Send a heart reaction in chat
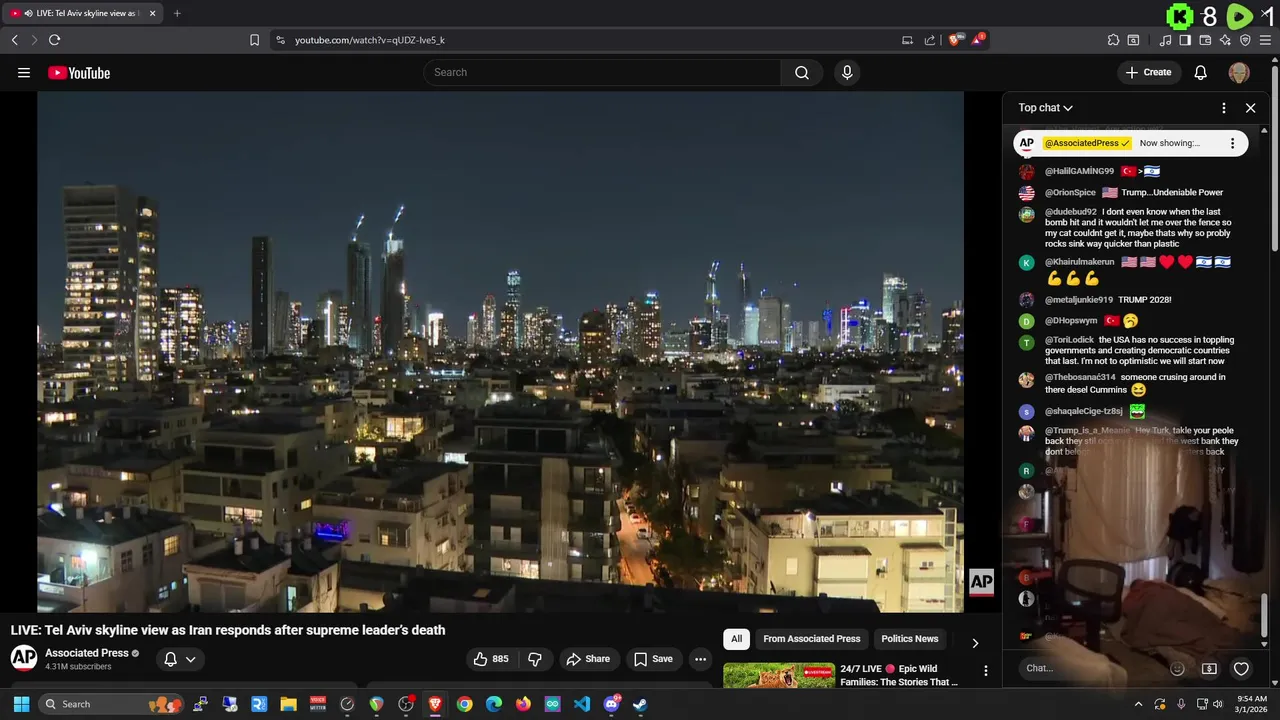Viewport: 1280px width, 720px height. point(1241,669)
